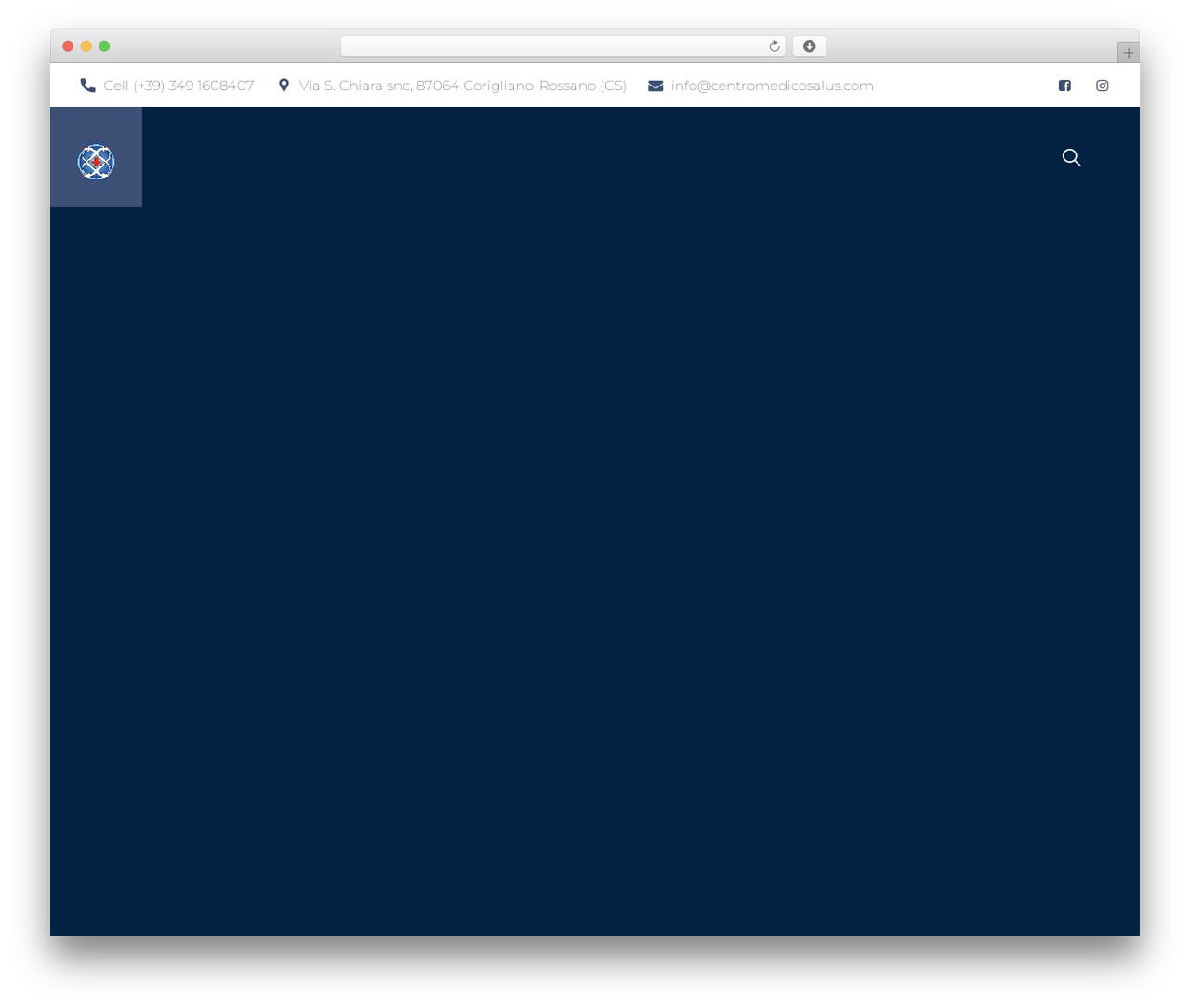Minimize the window using yellow button
Screen dimensions: 1190x1008
pos(86,46)
